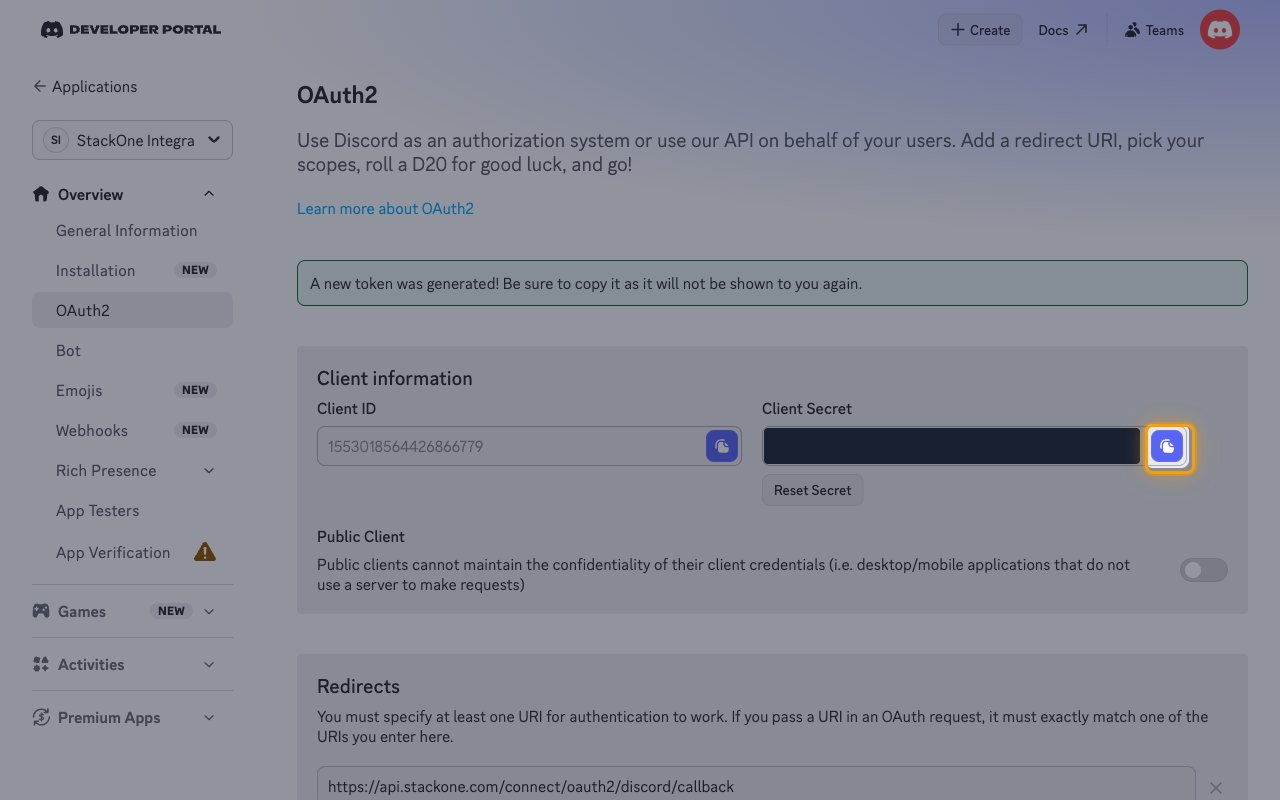Open the Docs external link
This screenshot has width=1280, height=800.
[1063, 30]
